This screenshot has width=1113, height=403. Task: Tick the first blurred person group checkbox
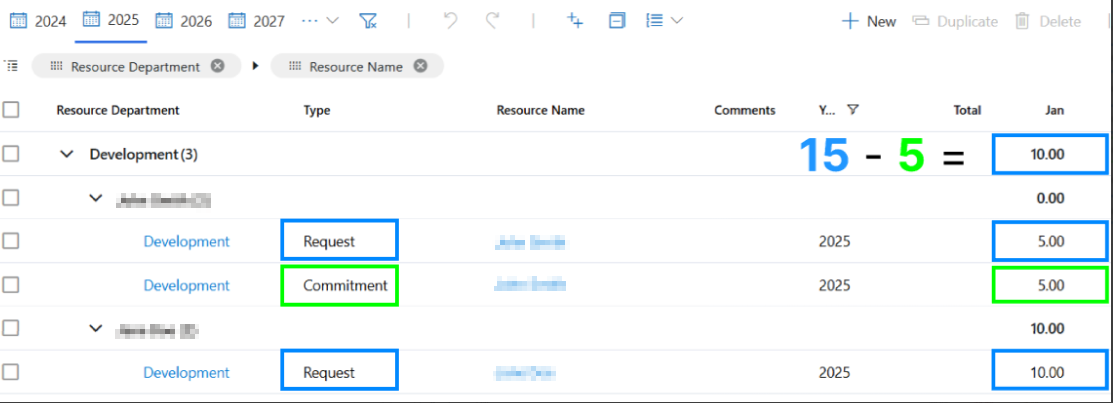coord(11,198)
